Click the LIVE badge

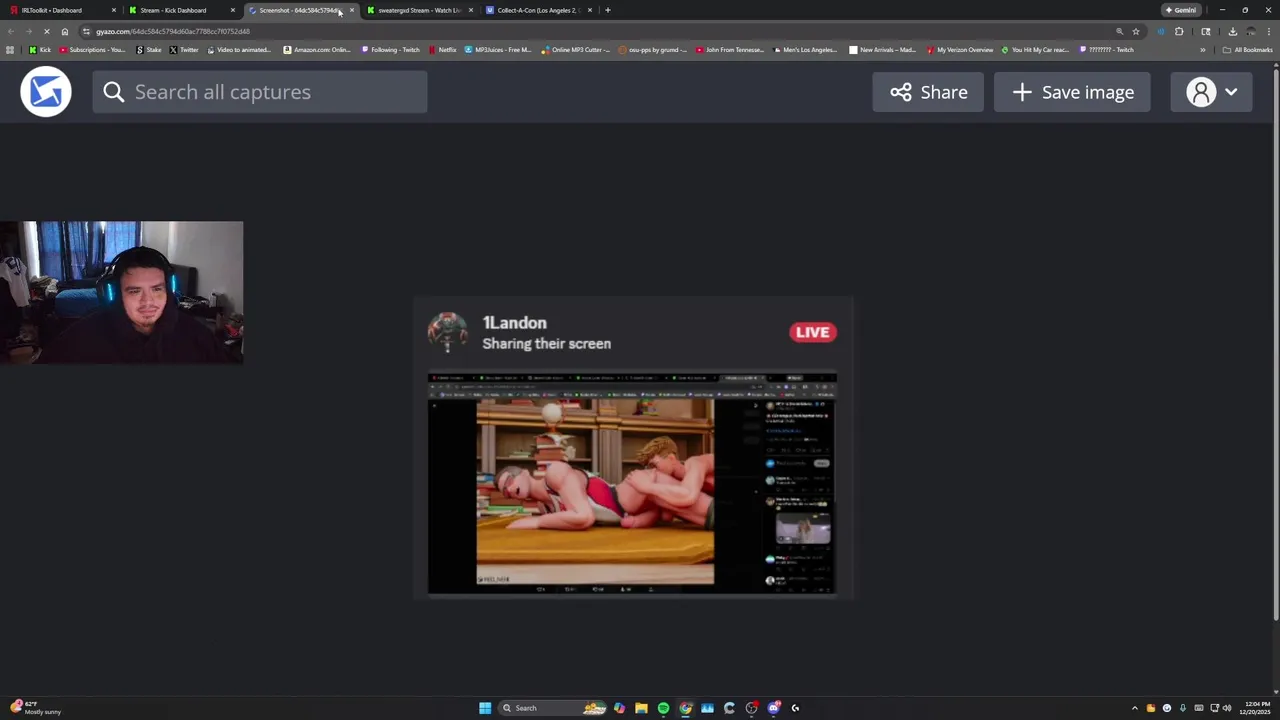[x=812, y=332]
